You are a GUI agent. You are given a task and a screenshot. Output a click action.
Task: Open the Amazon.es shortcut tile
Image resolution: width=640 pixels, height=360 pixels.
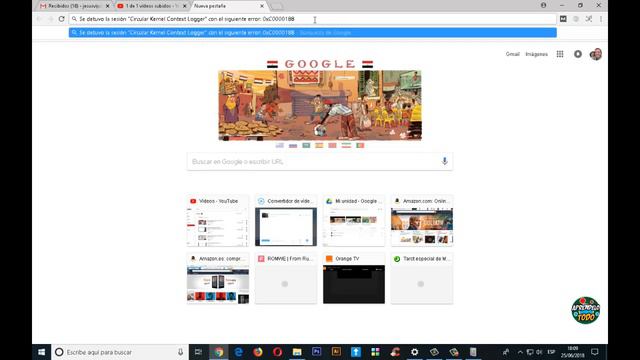218,278
